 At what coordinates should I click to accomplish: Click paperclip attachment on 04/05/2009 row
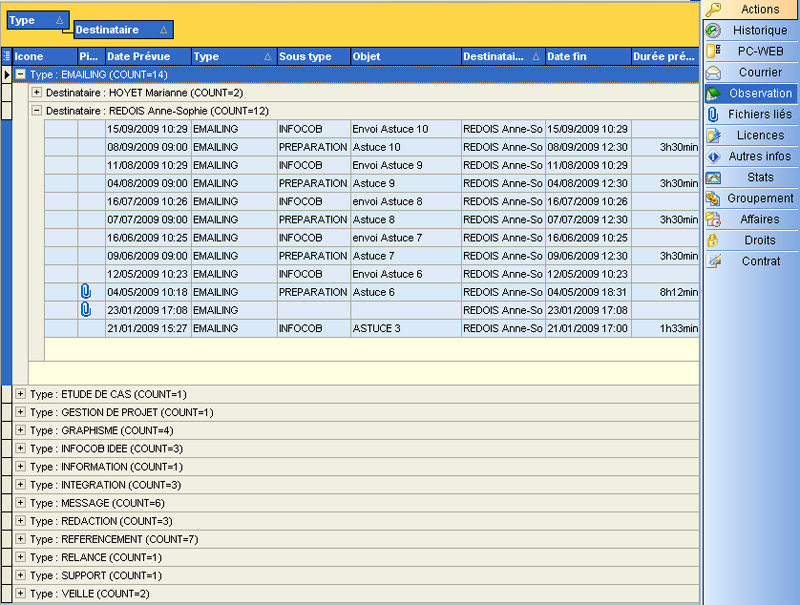tap(86, 292)
